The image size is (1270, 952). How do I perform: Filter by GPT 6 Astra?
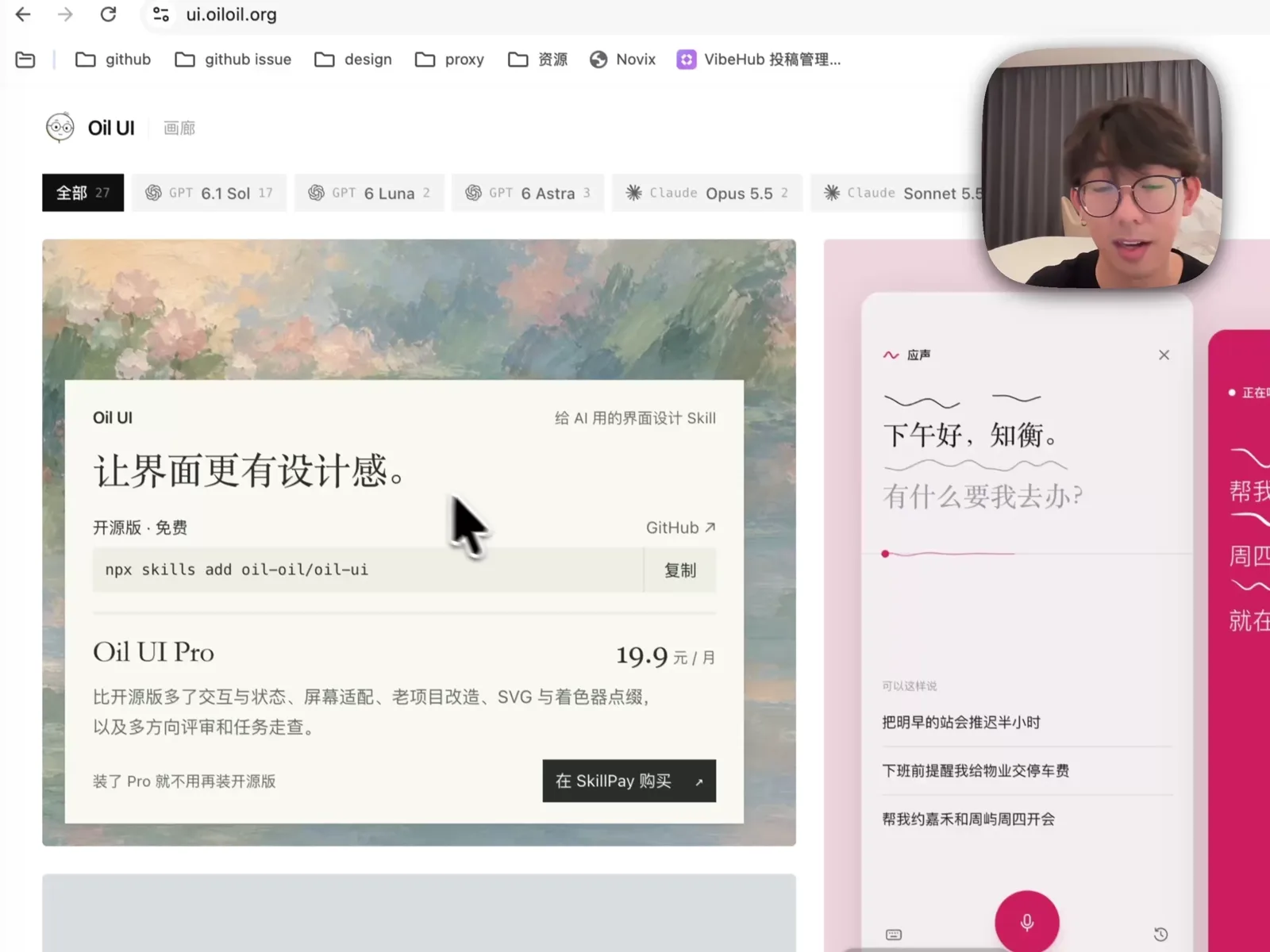[x=528, y=193]
